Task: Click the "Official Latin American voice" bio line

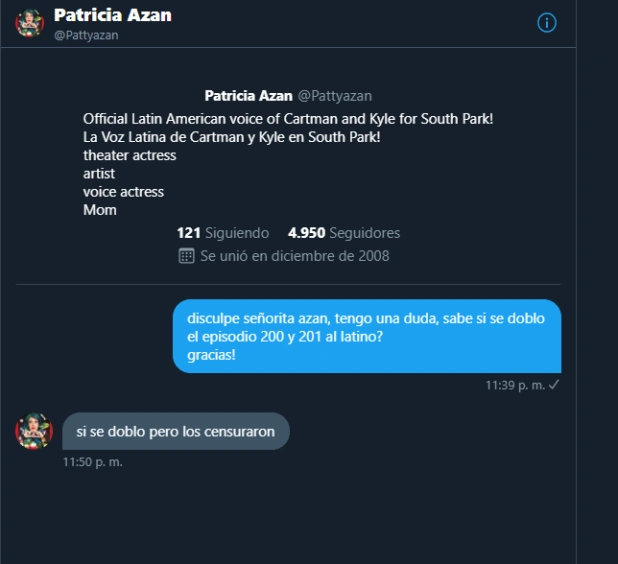Action: [x=288, y=120]
